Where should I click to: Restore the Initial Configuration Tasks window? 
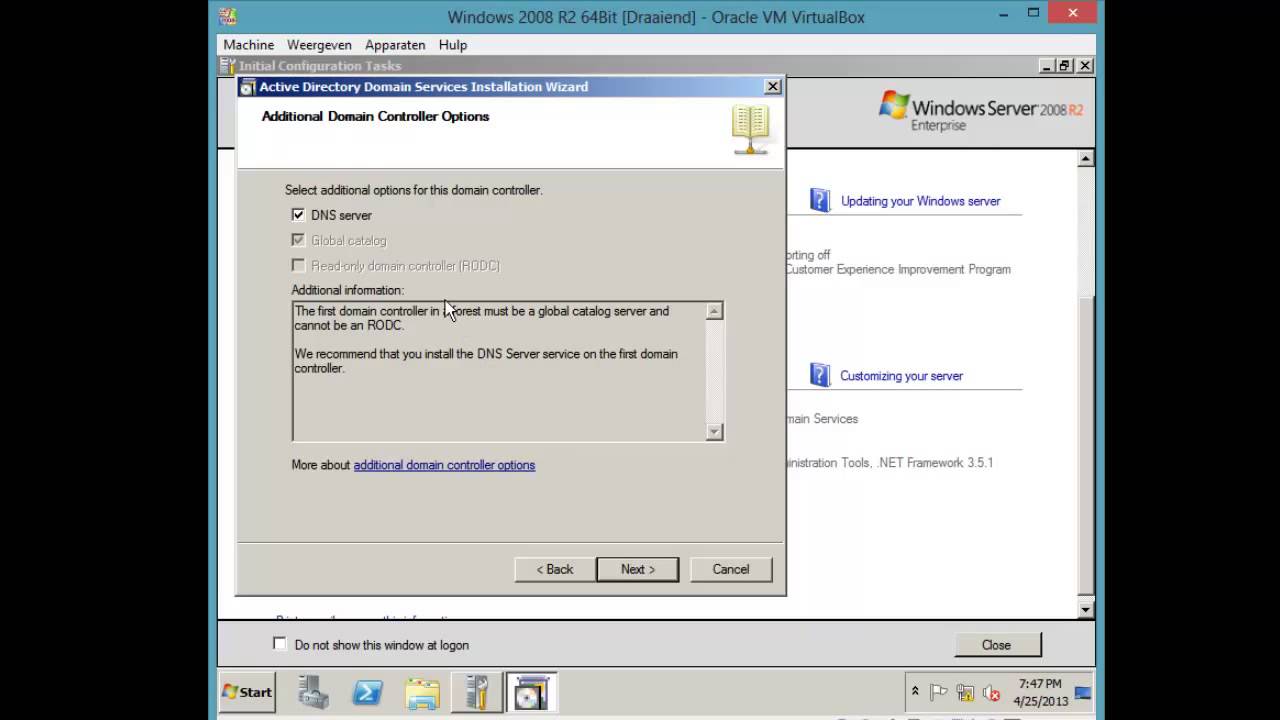coord(1065,66)
